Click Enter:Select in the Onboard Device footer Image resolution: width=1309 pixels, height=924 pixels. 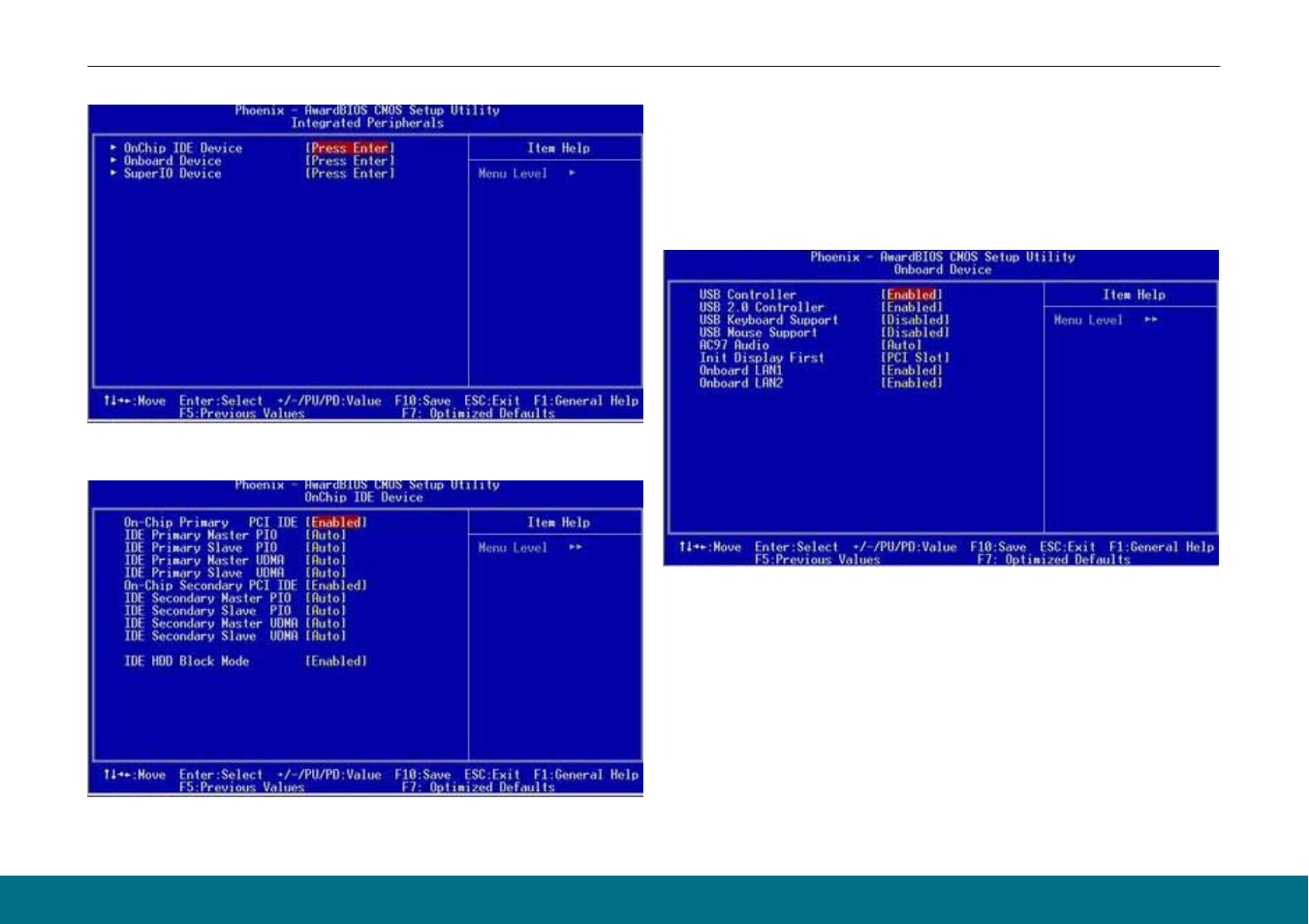pyautogui.click(x=796, y=547)
